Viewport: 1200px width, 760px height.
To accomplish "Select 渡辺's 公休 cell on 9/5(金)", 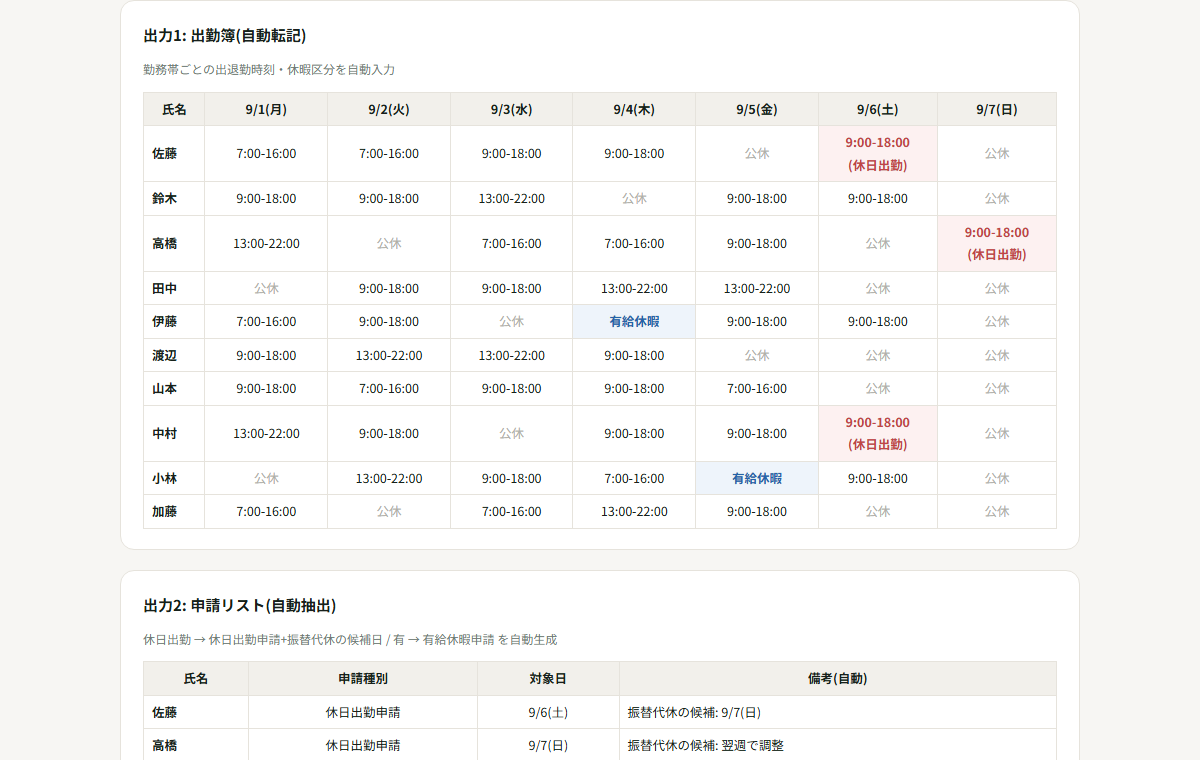I will click(757, 356).
